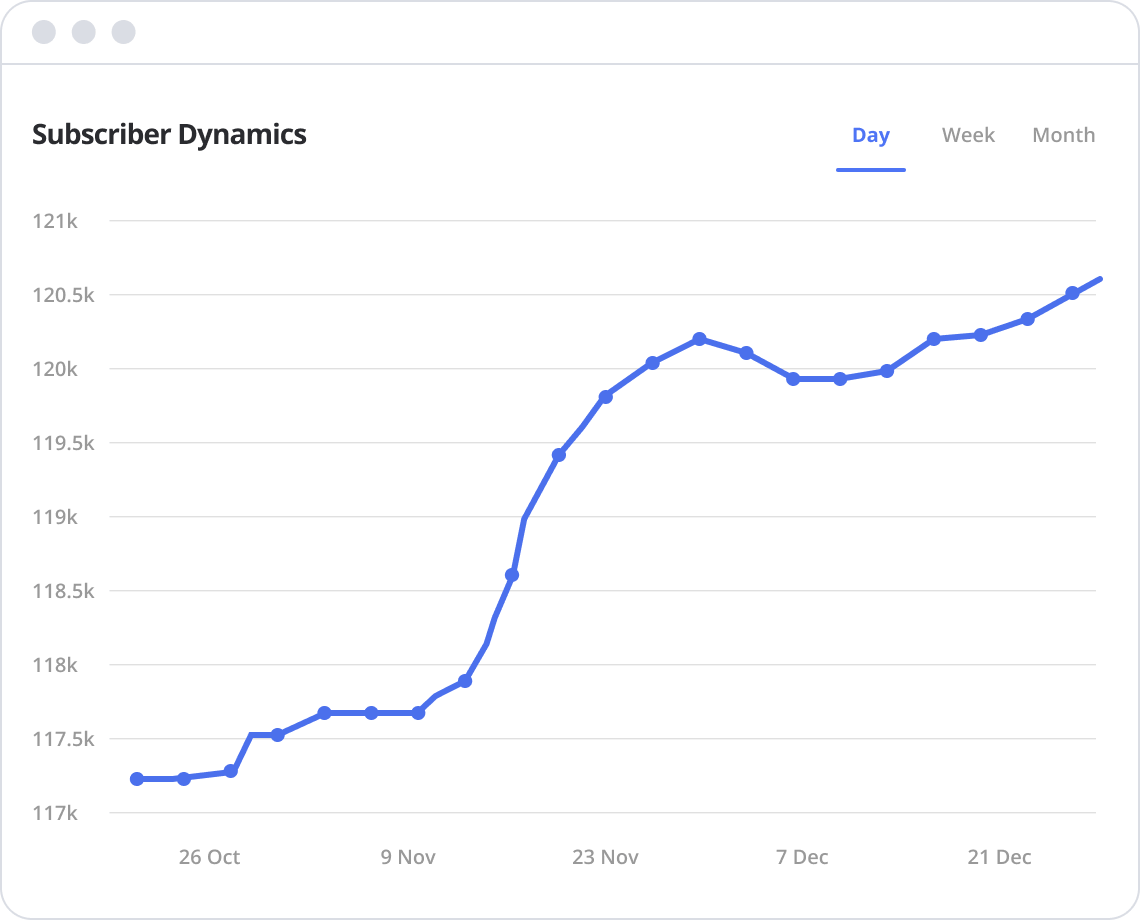Image resolution: width=1140 pixels, height=920 pixels.
Task: Open the Month view tab
Action: point(1063,135)
